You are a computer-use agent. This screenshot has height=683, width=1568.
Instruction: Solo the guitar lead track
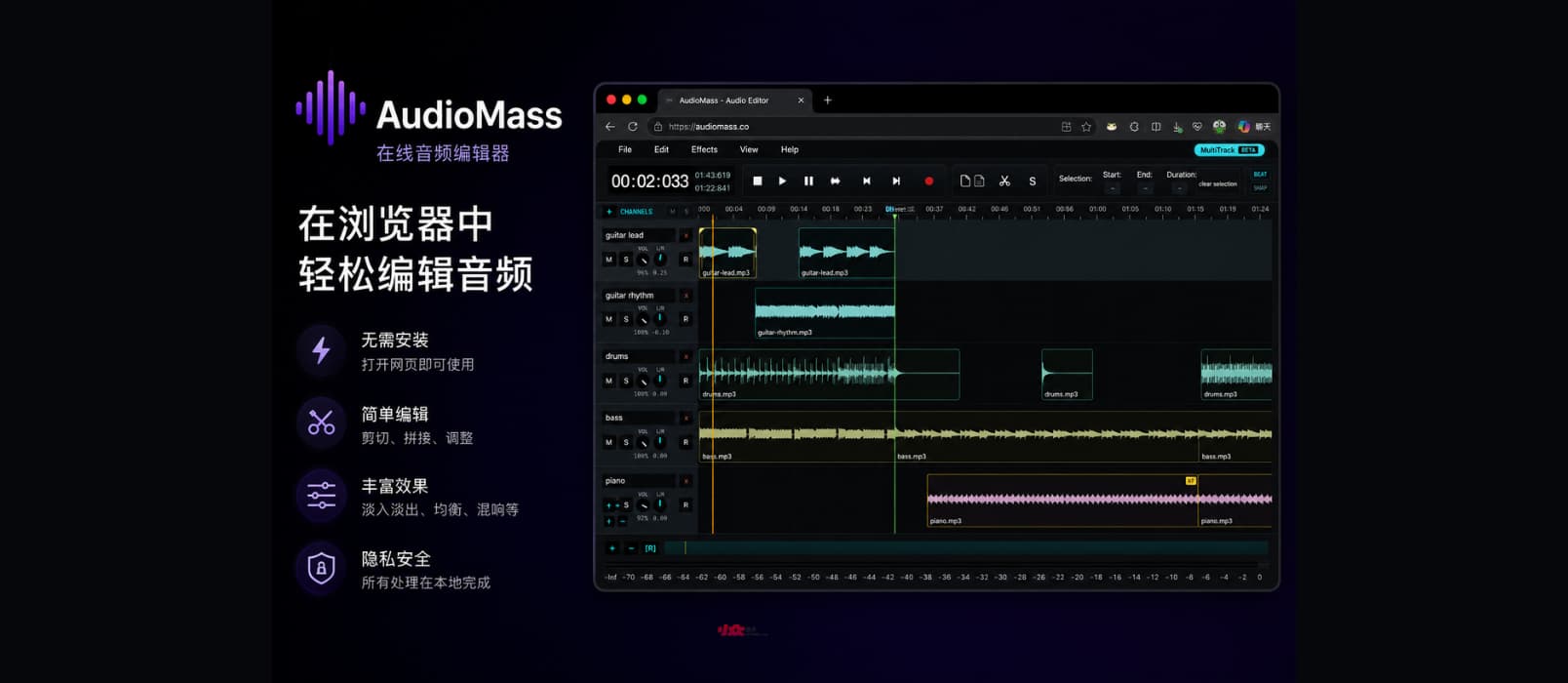tap(626, 260)
